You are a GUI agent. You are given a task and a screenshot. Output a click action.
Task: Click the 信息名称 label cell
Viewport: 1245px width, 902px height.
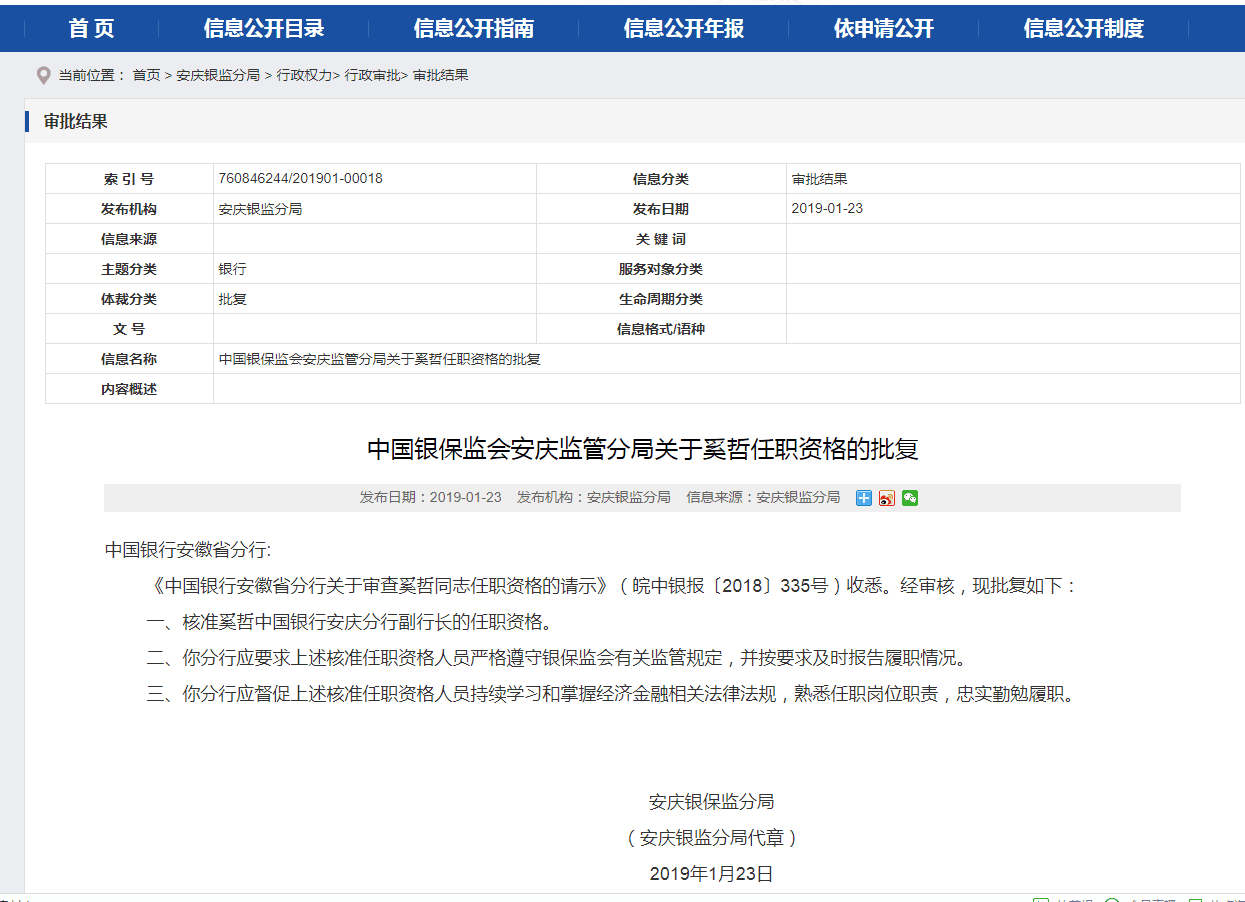pyautogui.click(x=129, y=359)
